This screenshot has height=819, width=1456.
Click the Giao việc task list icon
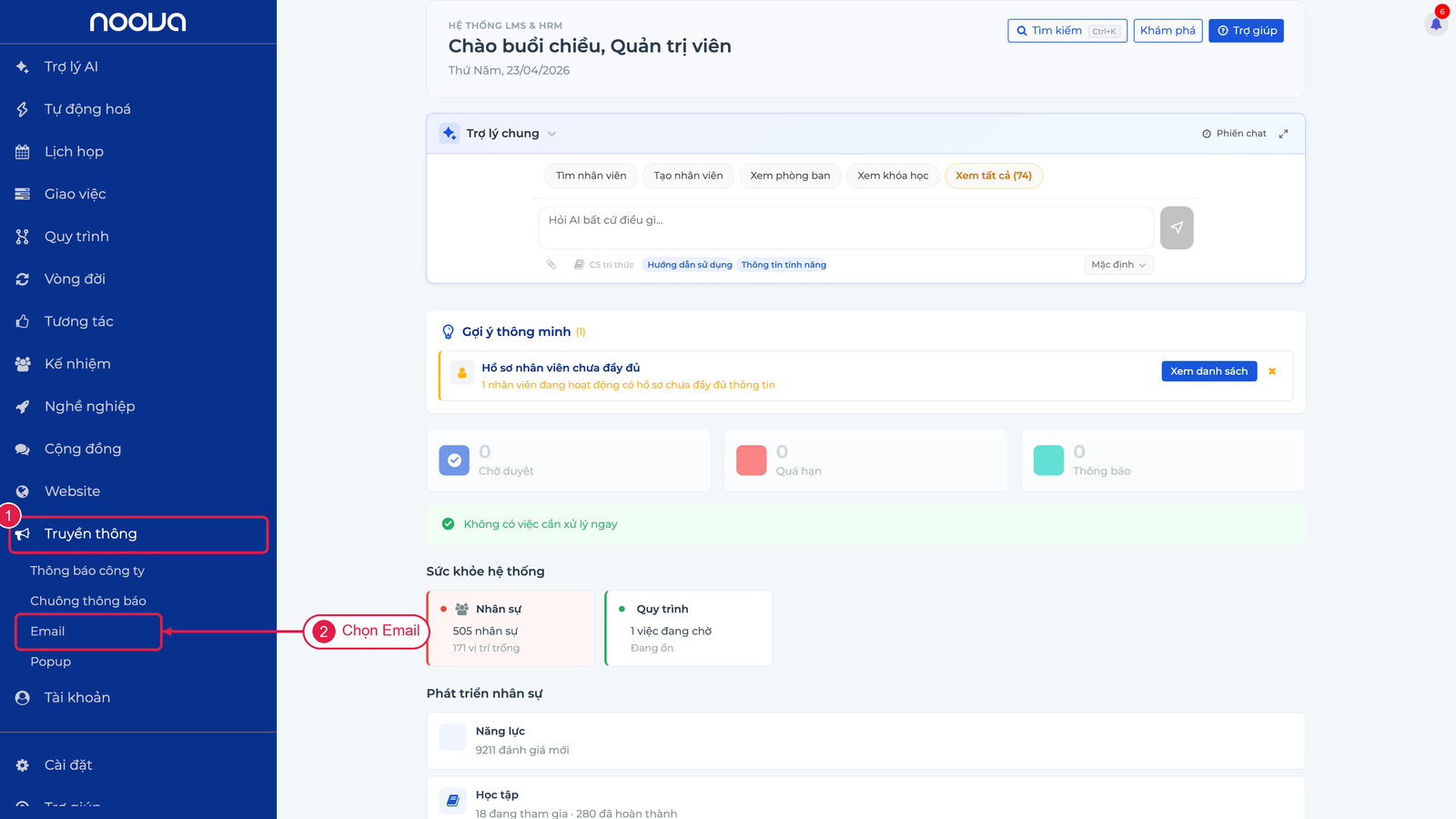(23, 194)
